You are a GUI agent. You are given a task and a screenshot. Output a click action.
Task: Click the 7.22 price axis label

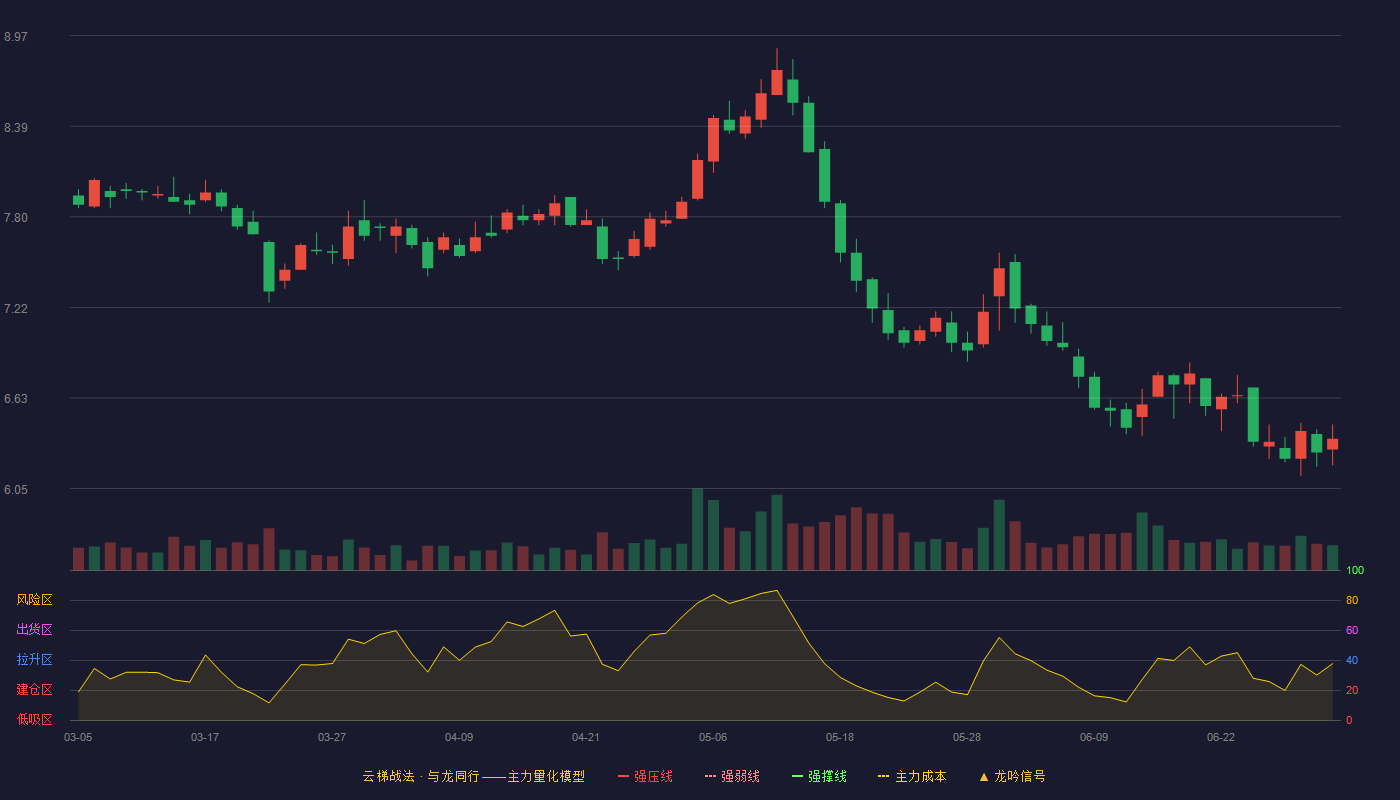pos(16,309)
